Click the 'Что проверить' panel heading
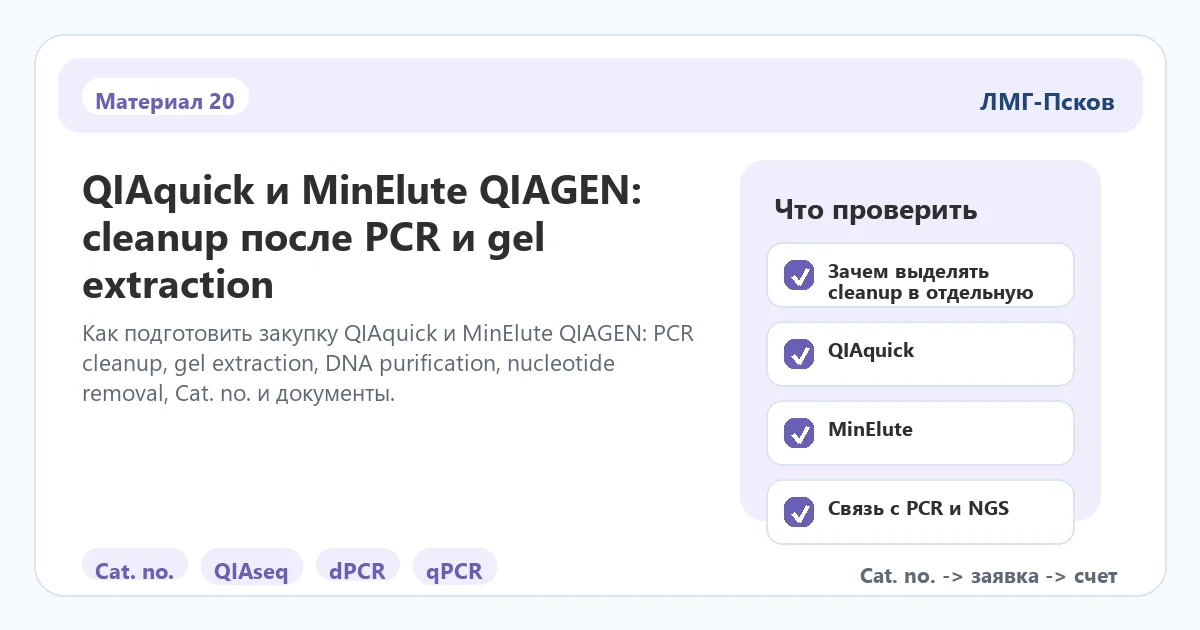This screenshot has width=1200, height=630. click(876, 211)
